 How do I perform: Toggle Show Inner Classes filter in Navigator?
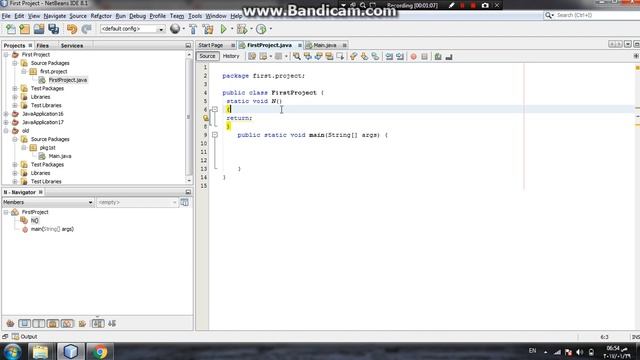(67, 324)
